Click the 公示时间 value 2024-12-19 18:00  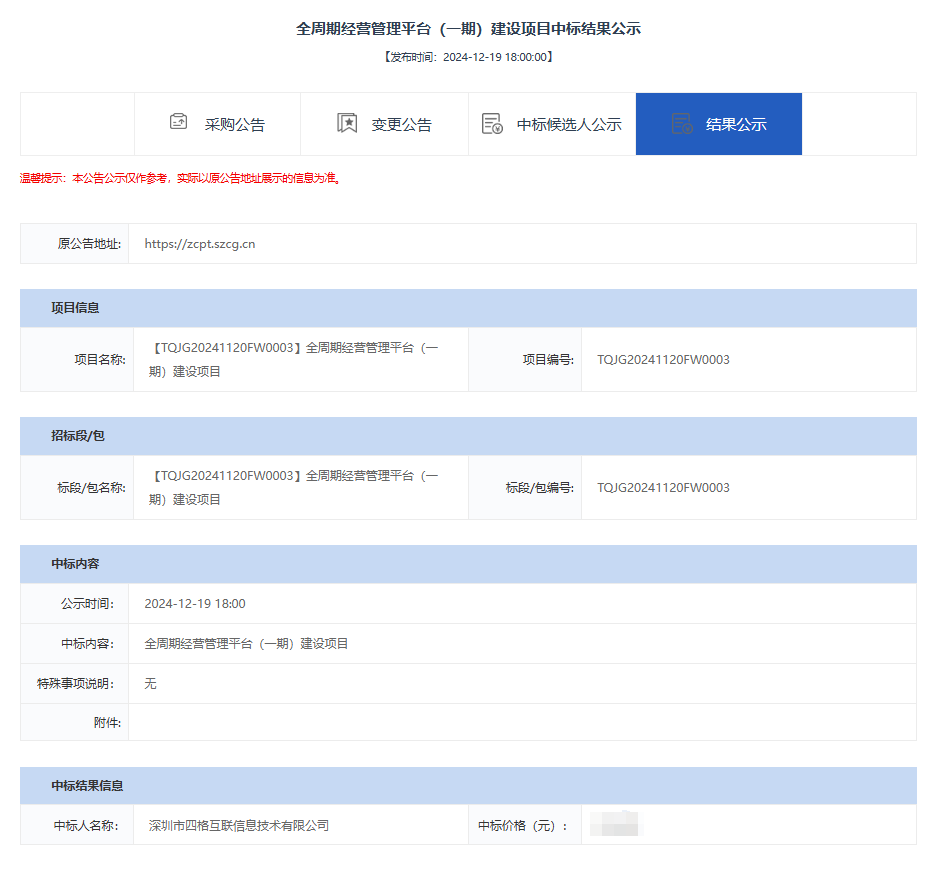pos(195,604)
